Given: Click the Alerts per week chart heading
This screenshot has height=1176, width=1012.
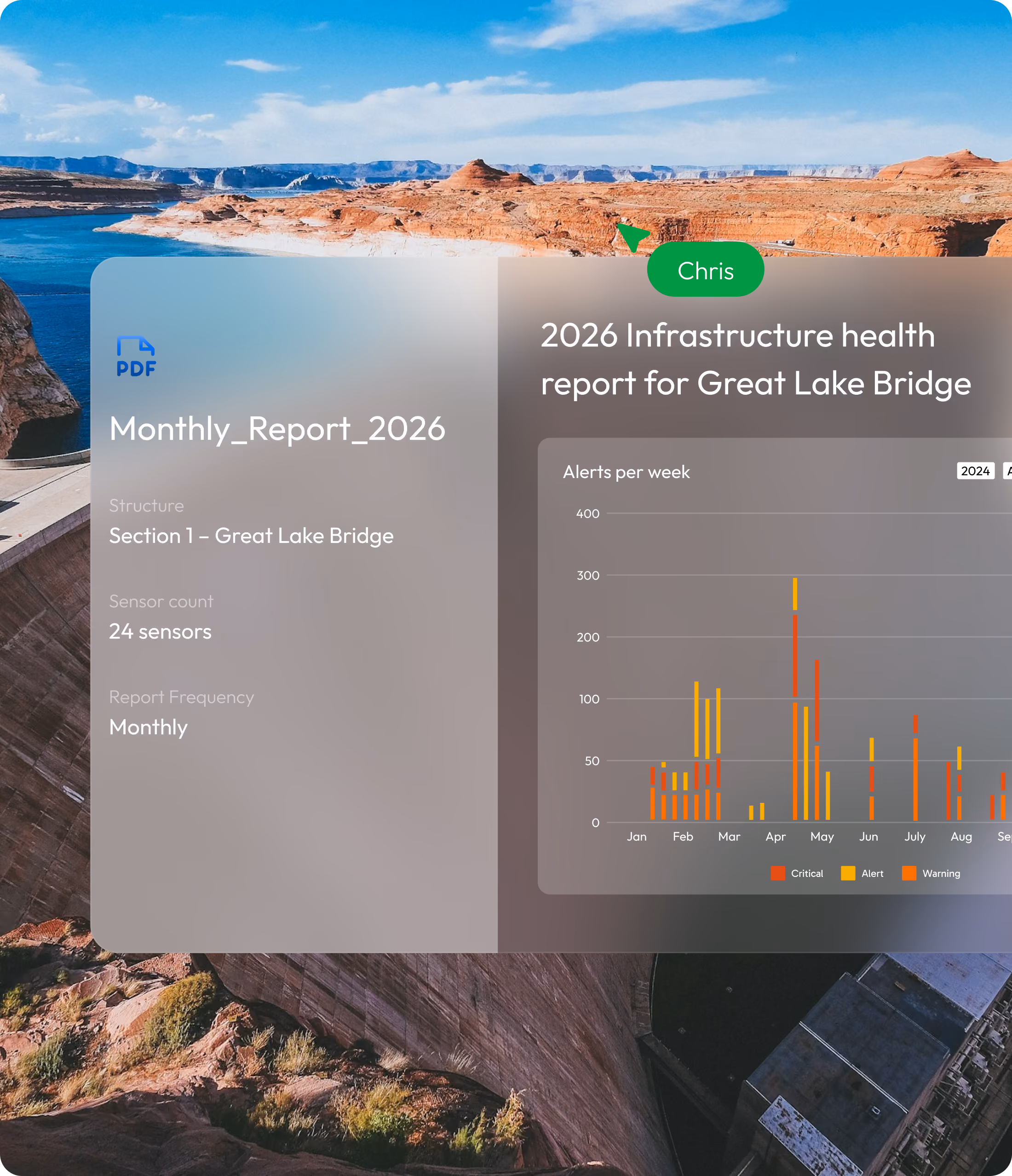Looking at the screenshot, I should coord(626,472).
